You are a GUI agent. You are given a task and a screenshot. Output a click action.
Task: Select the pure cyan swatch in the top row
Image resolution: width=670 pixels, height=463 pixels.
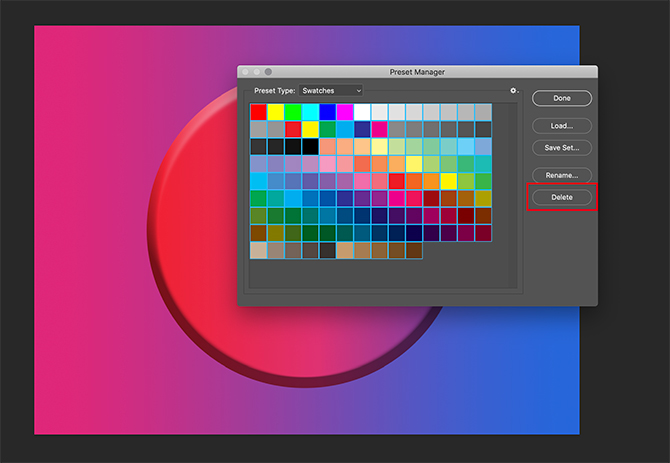[311, 112]
